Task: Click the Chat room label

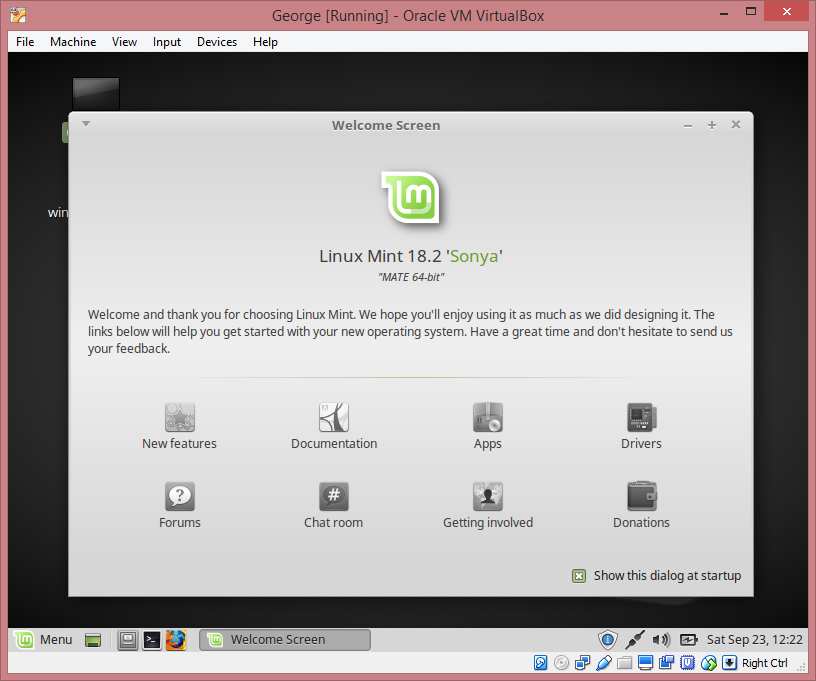Action: pyautogui.click(x=334, y=523)
